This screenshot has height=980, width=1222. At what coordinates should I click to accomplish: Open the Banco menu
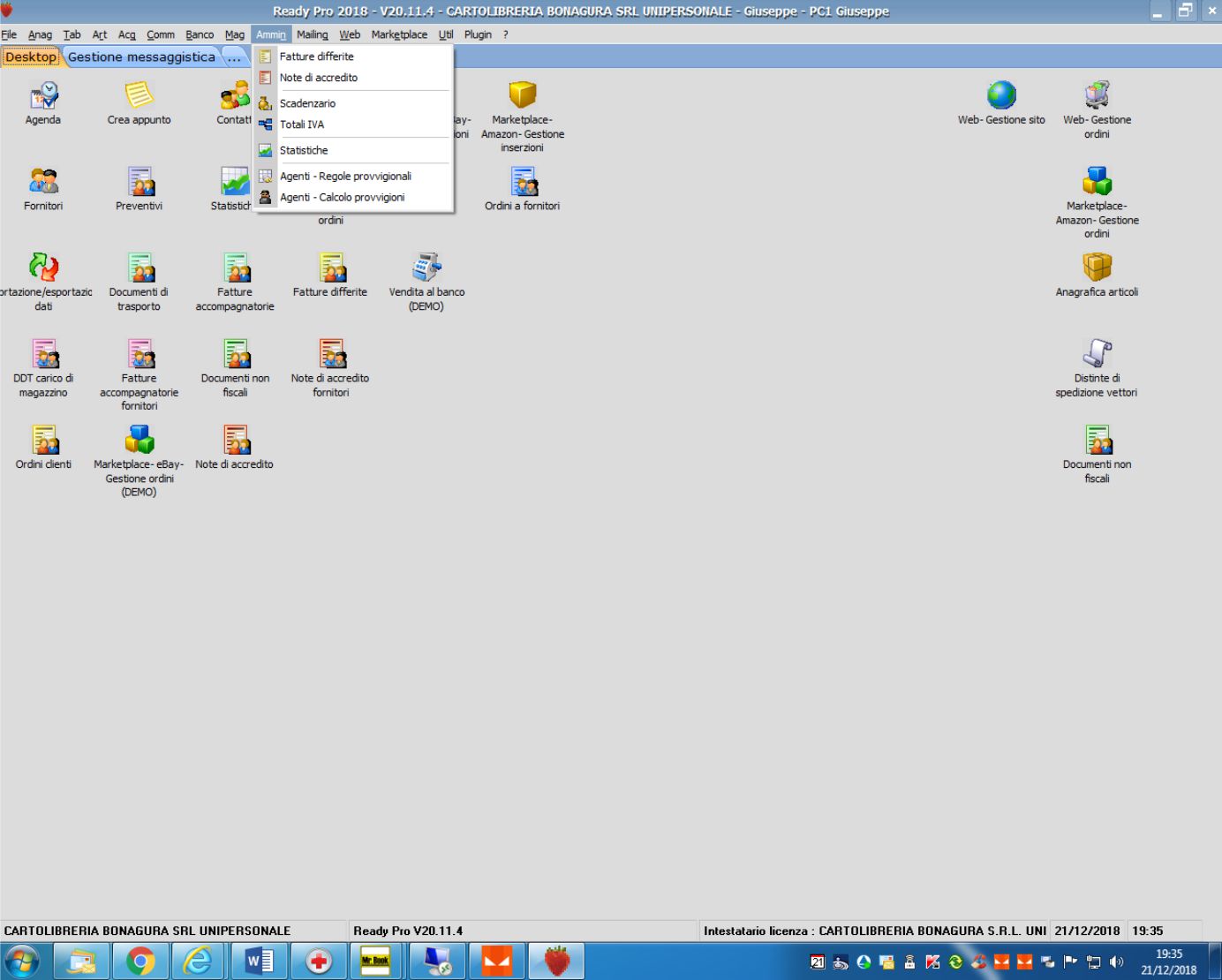pos(200,34)
